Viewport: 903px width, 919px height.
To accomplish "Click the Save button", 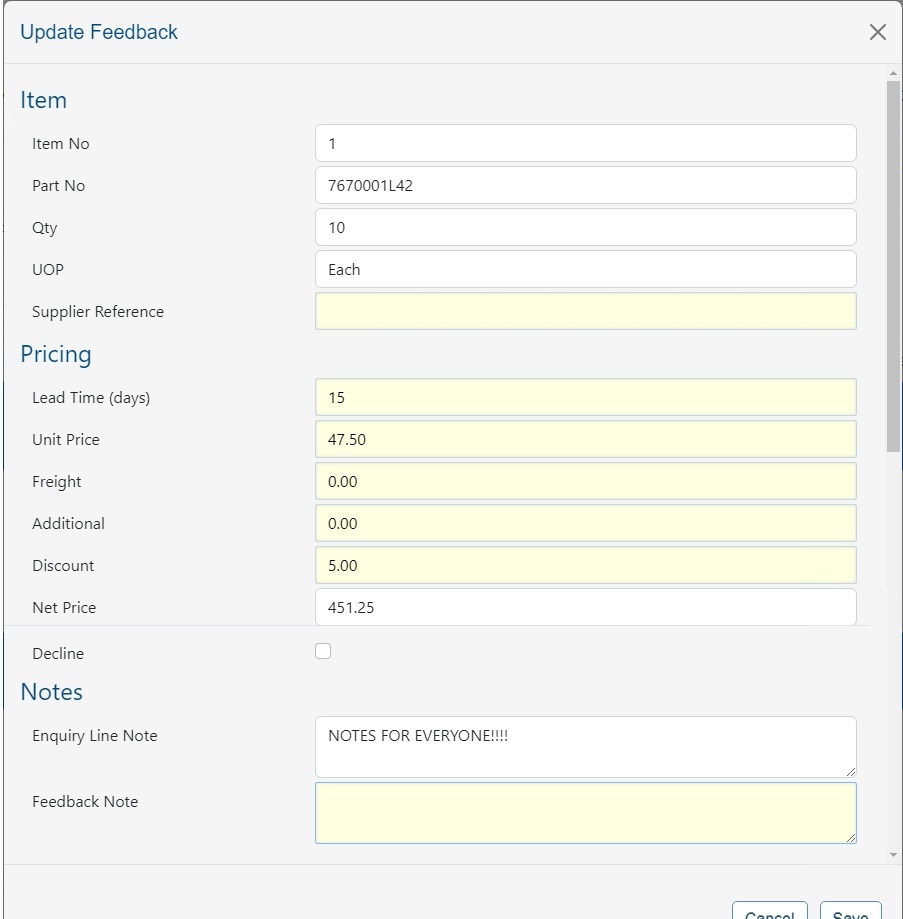I will [850, 912].
